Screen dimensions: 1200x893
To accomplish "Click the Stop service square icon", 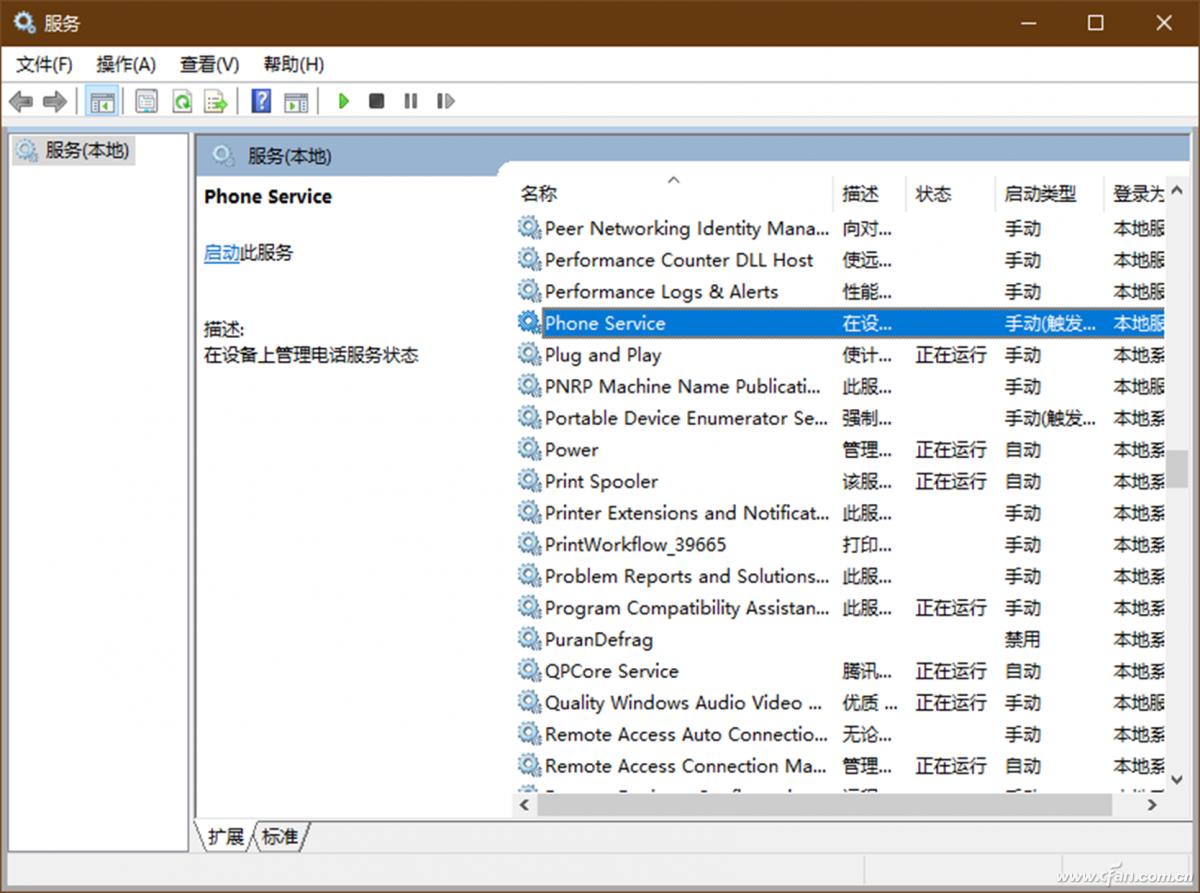I will click(x=376, y=101).
